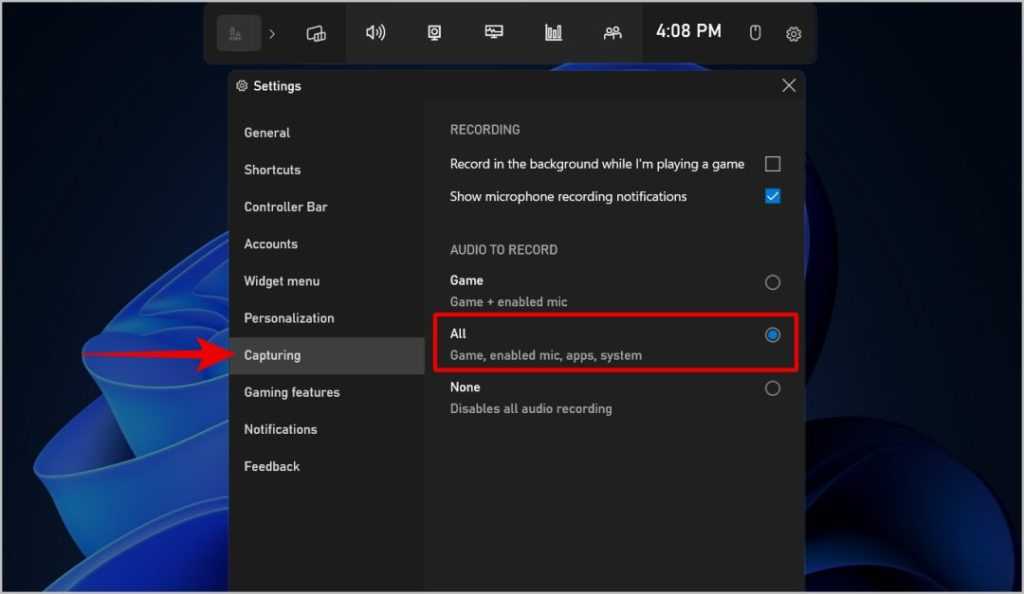The width and height of the screenshot is (1024, 594).
Task: Uncheck Show microphone recording notifications
Action: pos(772,197)
